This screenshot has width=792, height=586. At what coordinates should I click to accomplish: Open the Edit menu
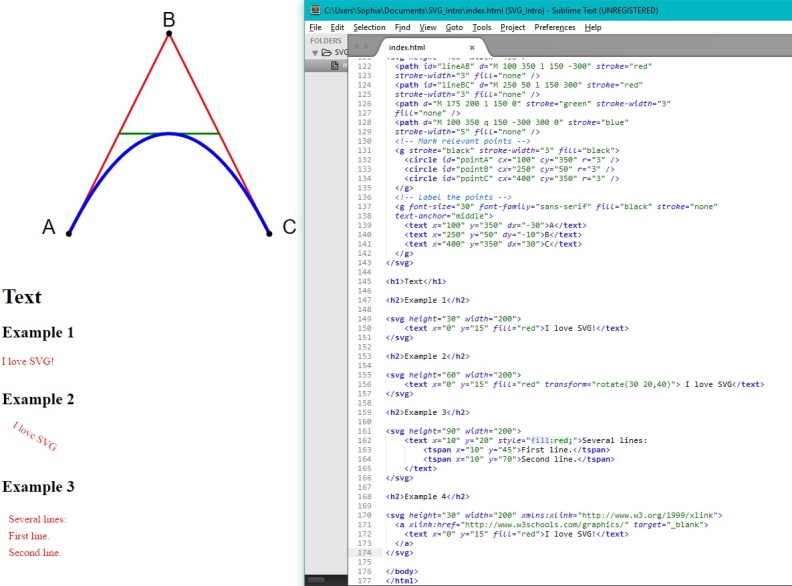pos(337,27)
